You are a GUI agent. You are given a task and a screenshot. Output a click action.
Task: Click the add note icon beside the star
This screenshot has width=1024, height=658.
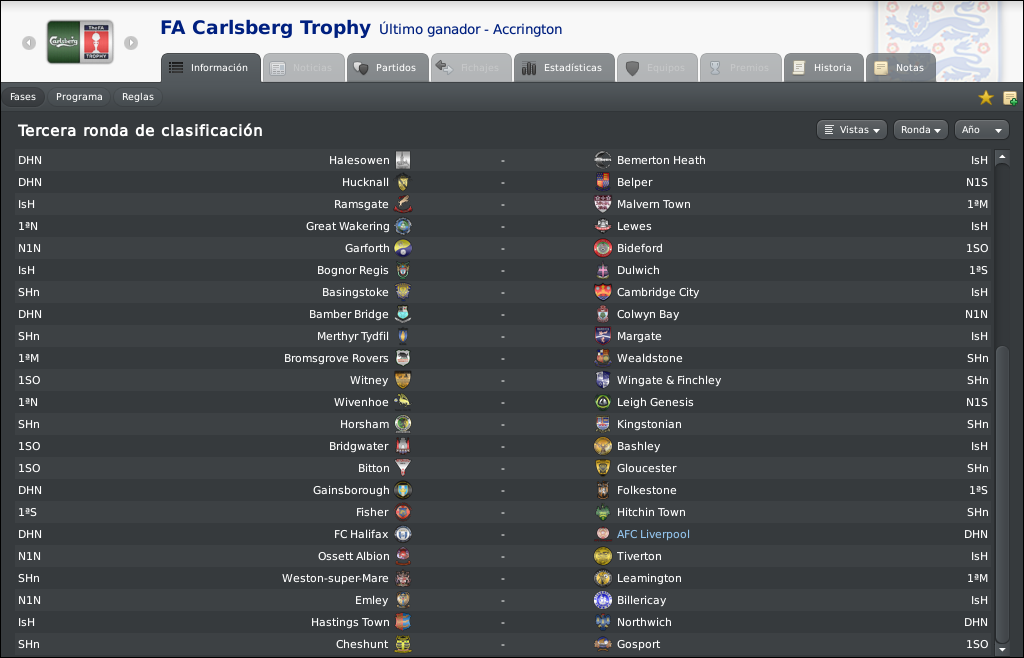coord(1010,98)
